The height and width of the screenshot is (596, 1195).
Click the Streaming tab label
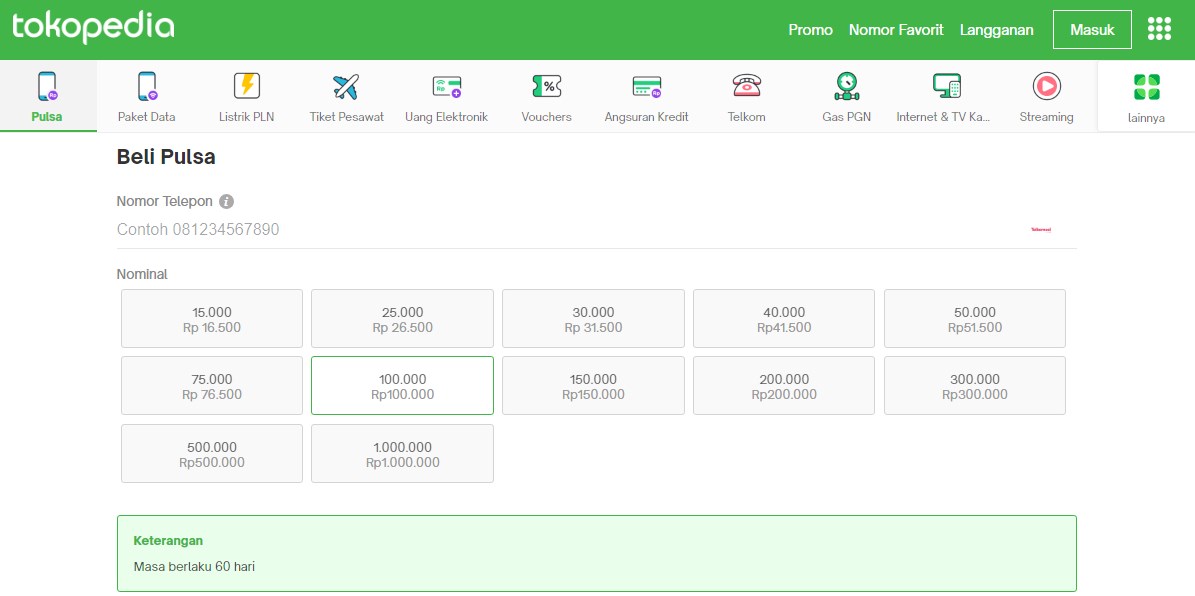pos(1046,117)
